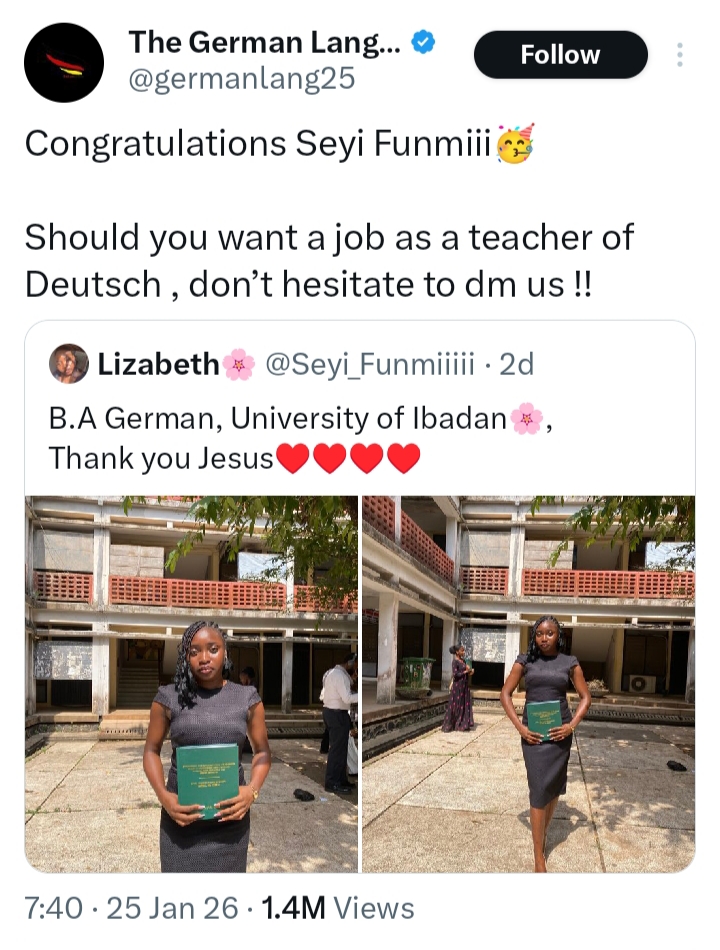The height and width of the screenshot is (950, 720).
Task: Tap the red hearts emoji row
Action: pyautogui.click(x=348, y=459)
